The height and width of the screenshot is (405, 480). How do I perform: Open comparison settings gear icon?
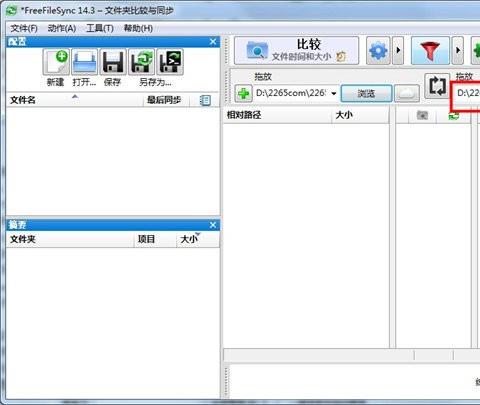point(378,51)
